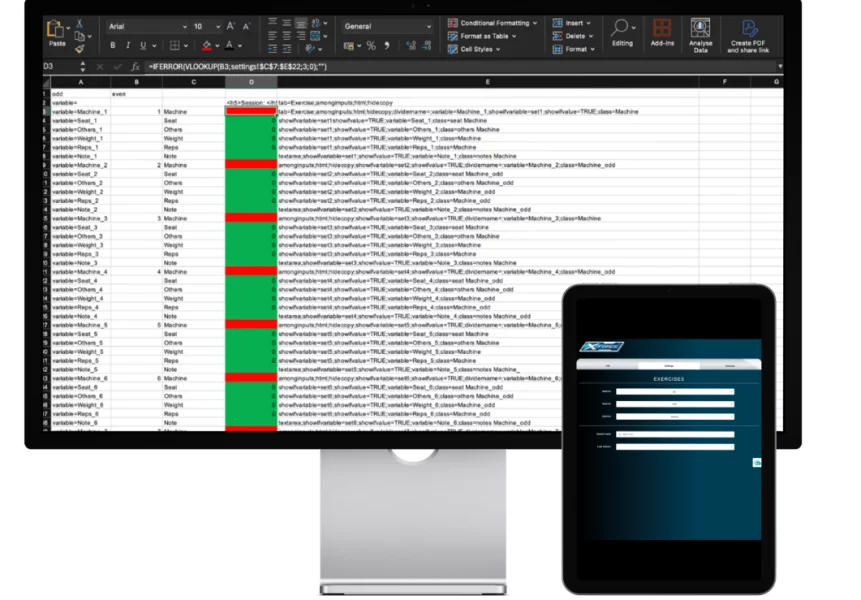This screenshot has width=861, height=600.
Task: Open the Format cells menu
Action: click(574, 49)
